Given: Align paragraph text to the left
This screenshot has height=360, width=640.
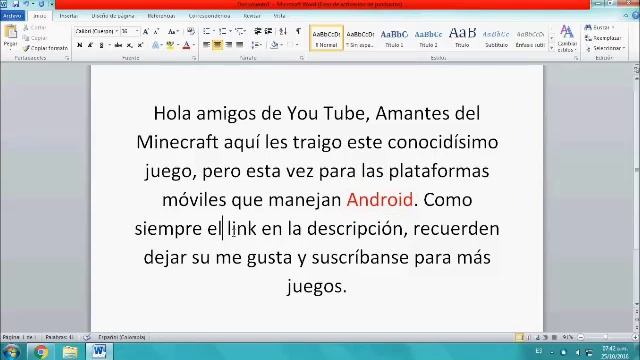Looking at the screenshot, I should tap(207, 45).
